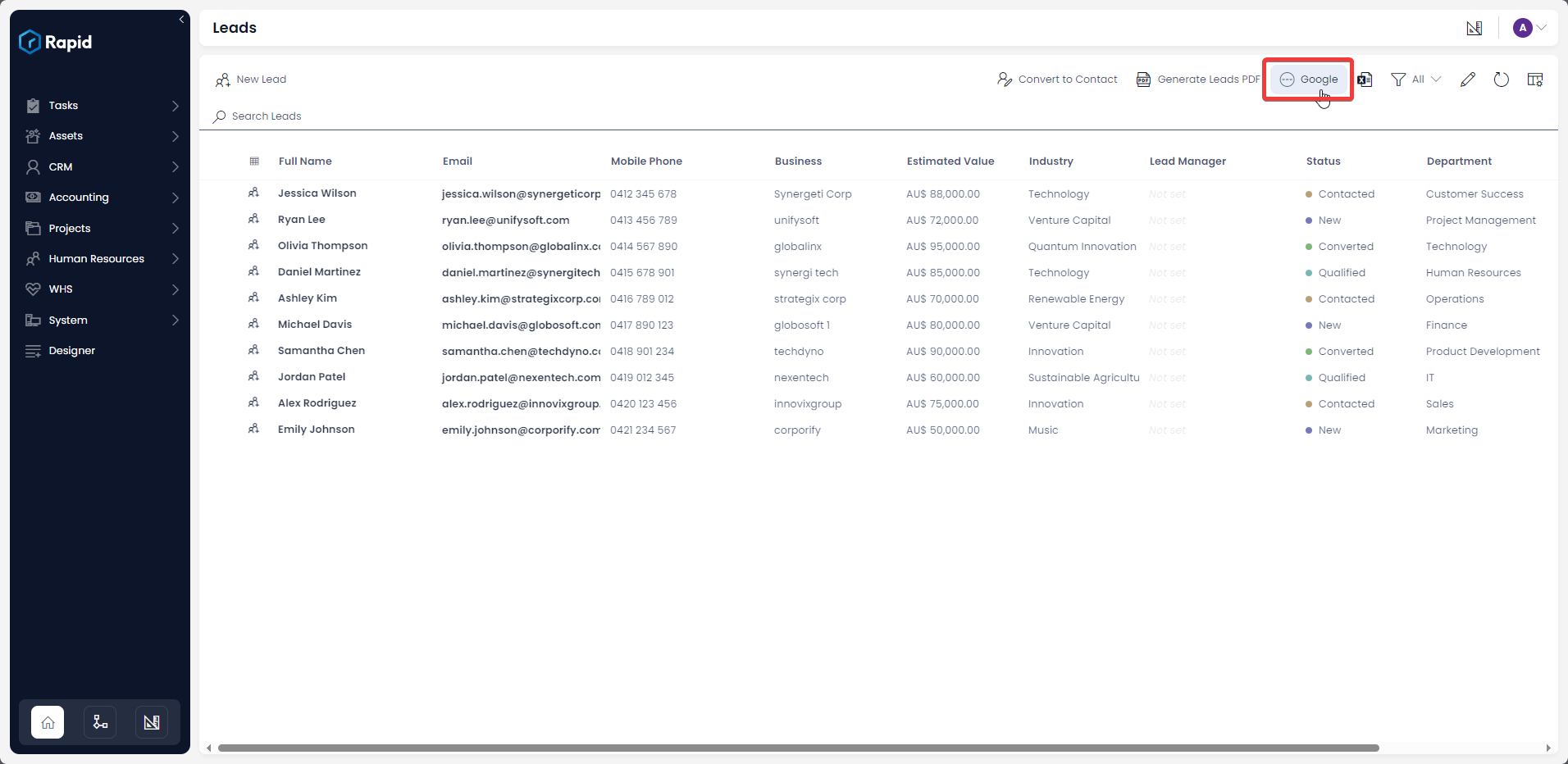Viewport: 1568px width, 764px height.
Task: Open lead Samantha Chen
Action: 321,351
